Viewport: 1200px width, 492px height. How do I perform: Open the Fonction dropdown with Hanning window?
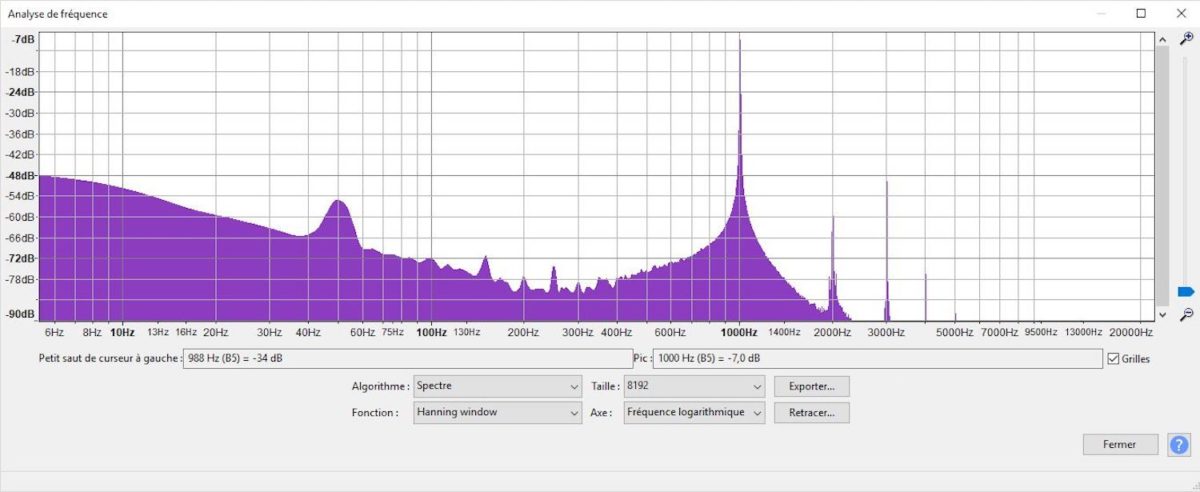(x=498, y=412)
